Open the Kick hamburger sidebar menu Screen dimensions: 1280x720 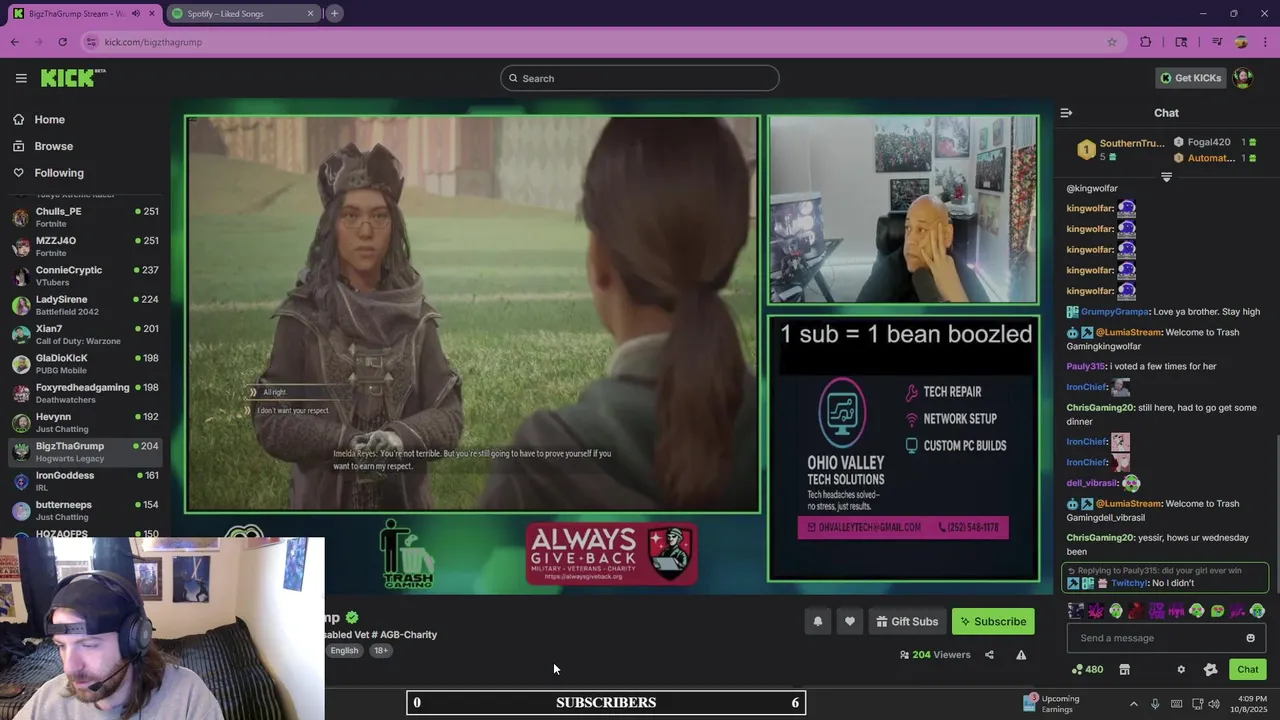(x=21, y=78)
